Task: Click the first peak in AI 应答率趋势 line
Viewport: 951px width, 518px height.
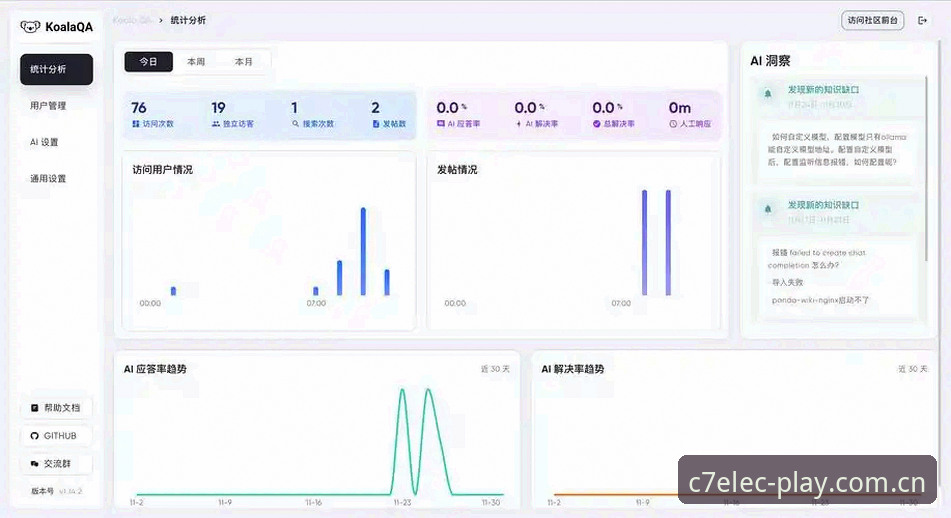Action: pyautogui.click(x=402, y=391)
